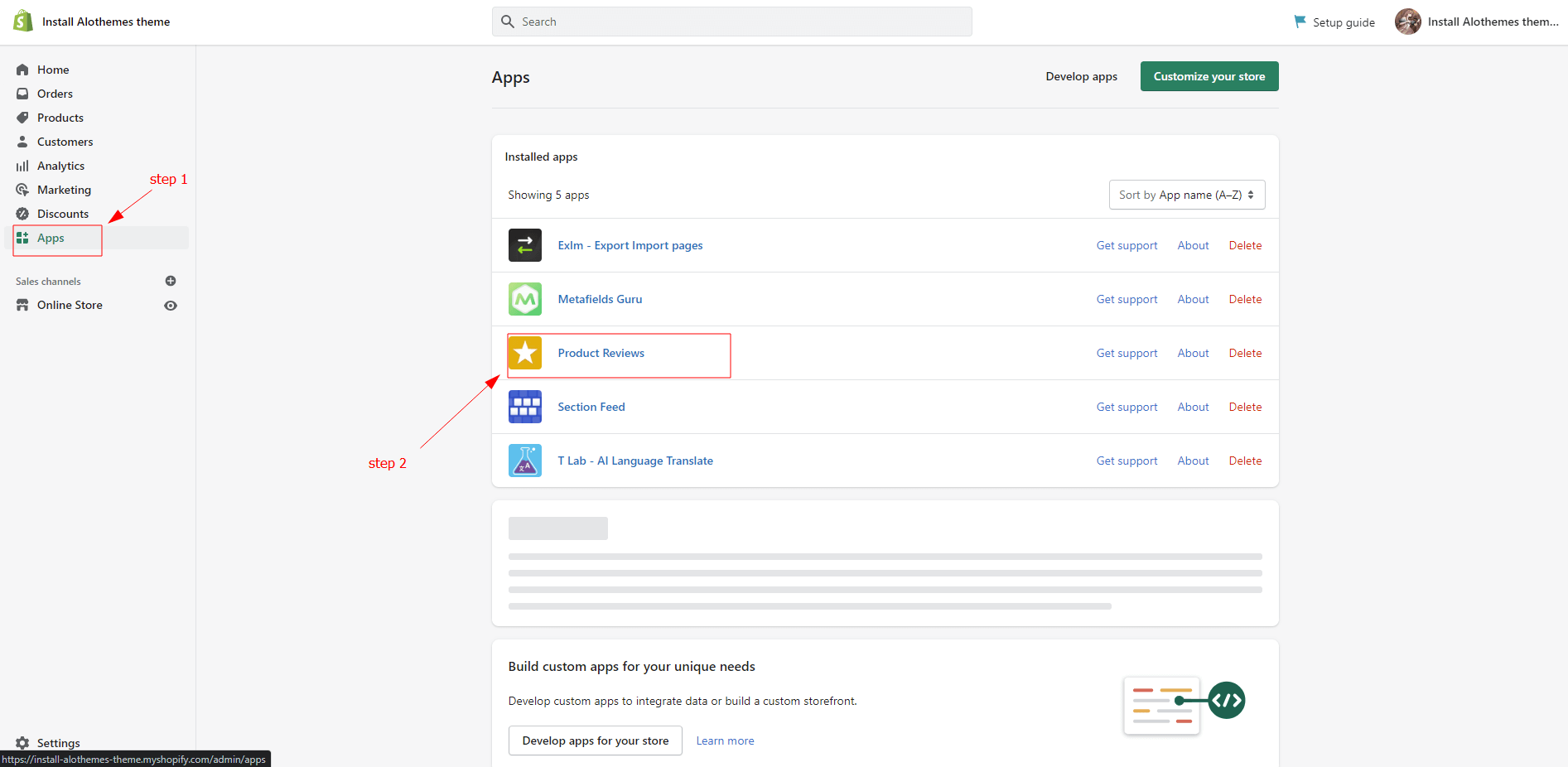Open the Sort by App name dropdown
The image size is (1568, 767).
tap(1186, 195)
